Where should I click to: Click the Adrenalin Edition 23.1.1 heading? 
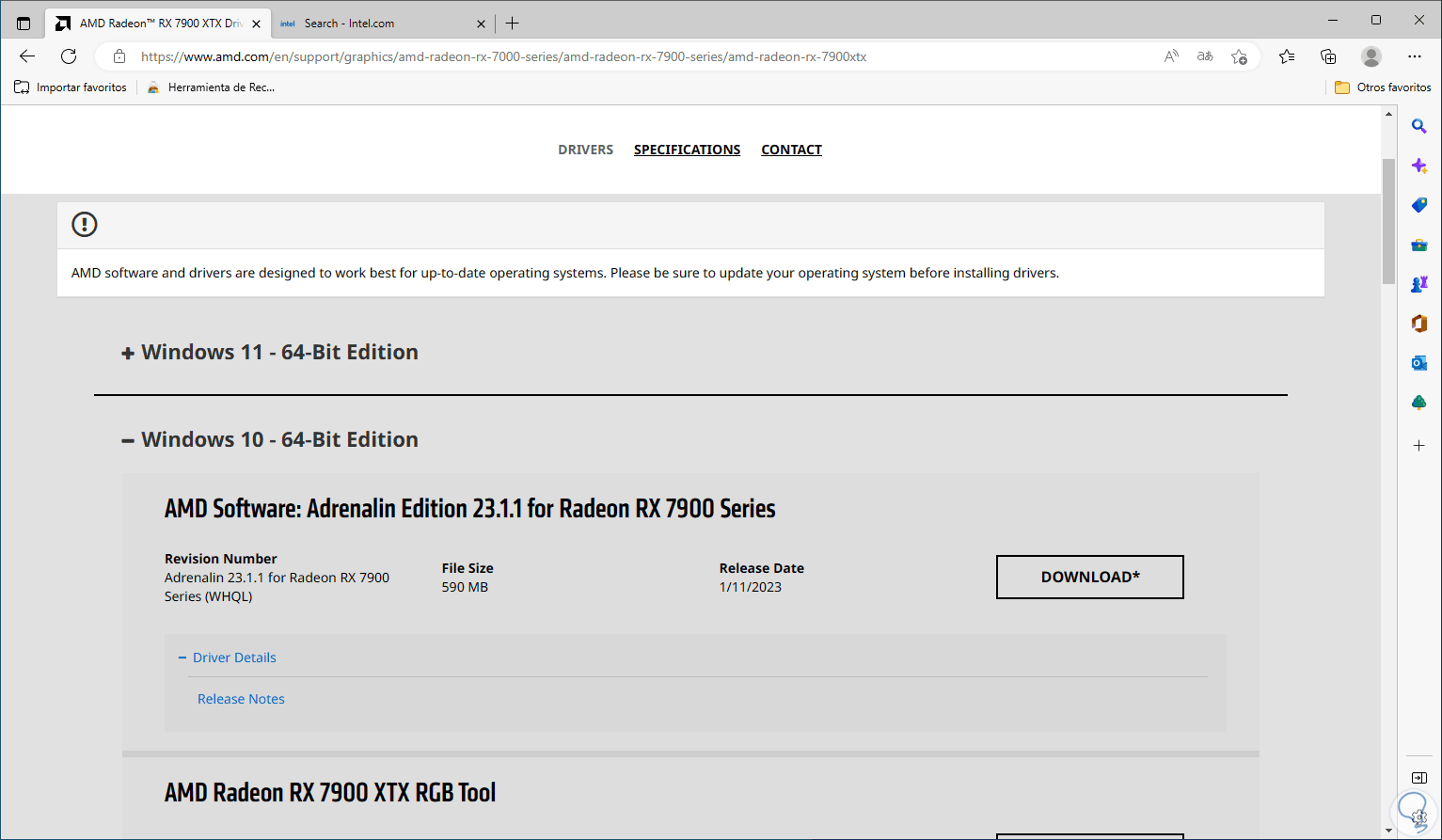coord(470,509)
